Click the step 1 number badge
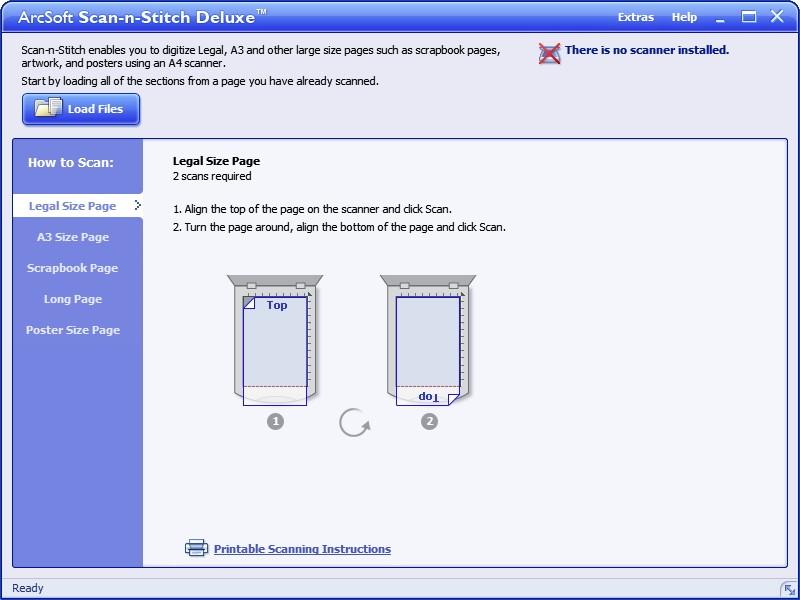The image size is (800, 600). [275, 422]
